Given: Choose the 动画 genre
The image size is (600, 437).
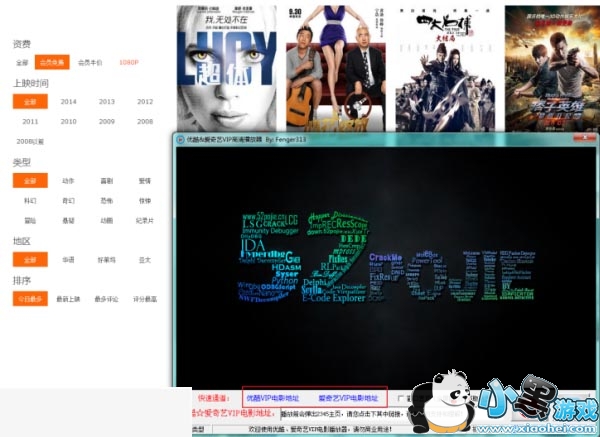Looking at the screenshot, I should tap(107, 220).
